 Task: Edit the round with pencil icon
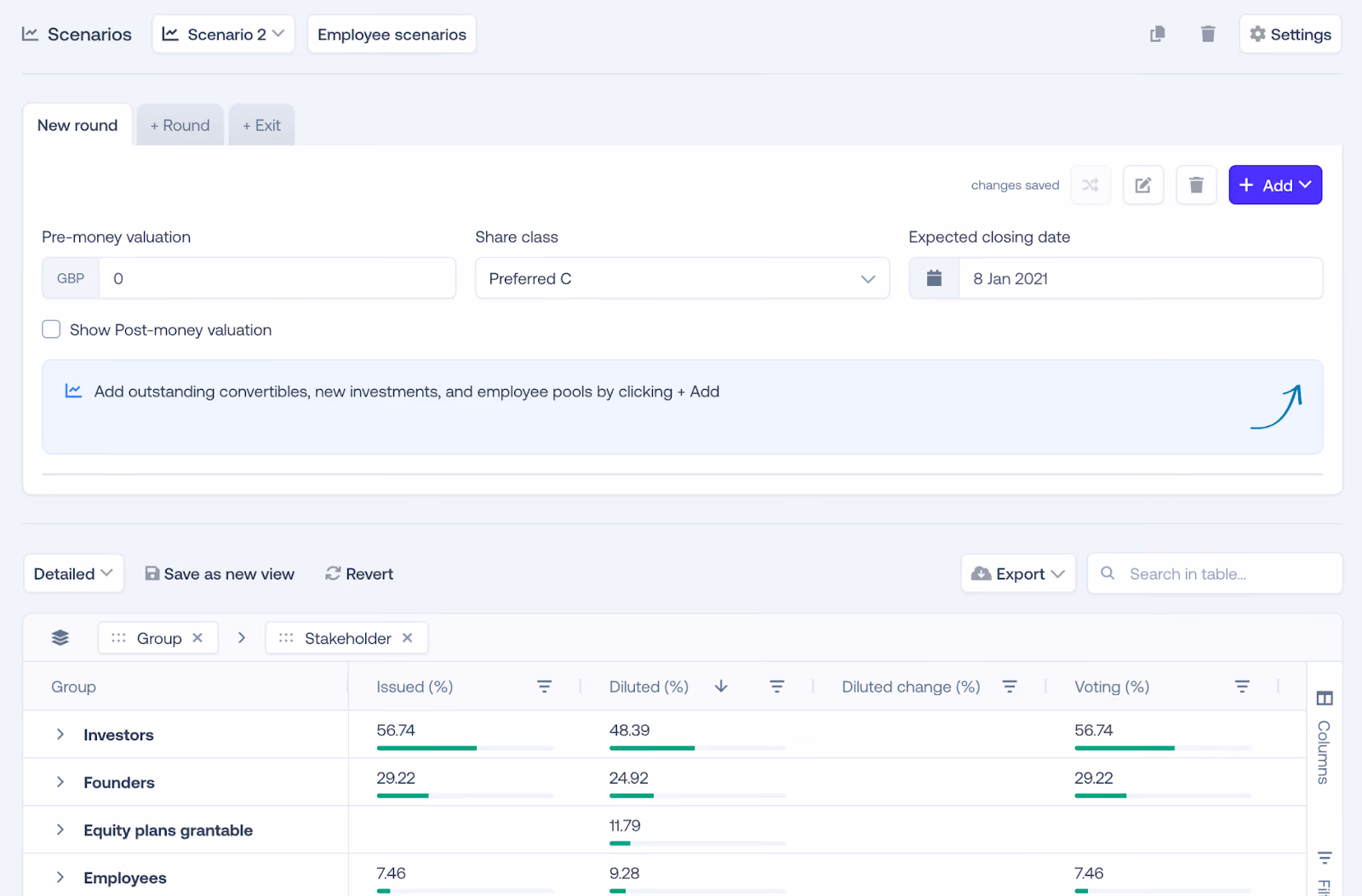(x=1143, y=185)
